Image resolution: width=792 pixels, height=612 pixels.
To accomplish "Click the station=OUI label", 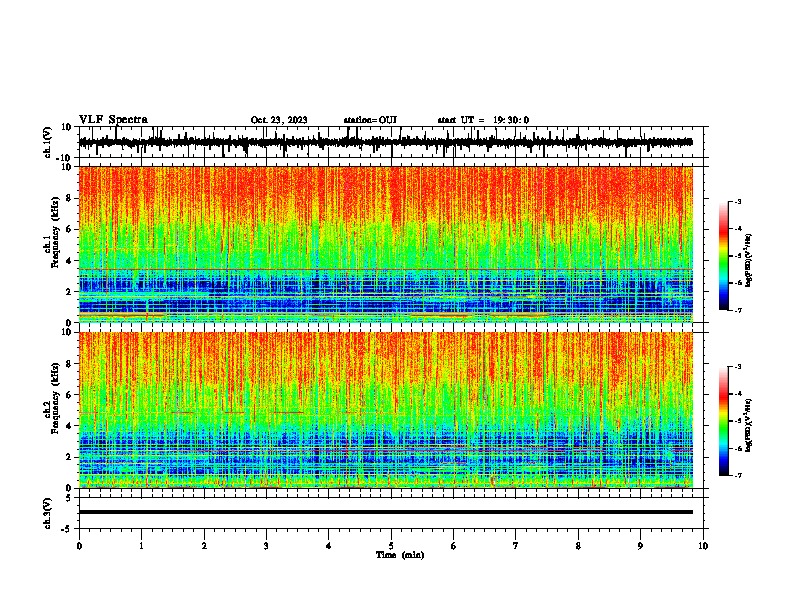I will click(370, 120).
